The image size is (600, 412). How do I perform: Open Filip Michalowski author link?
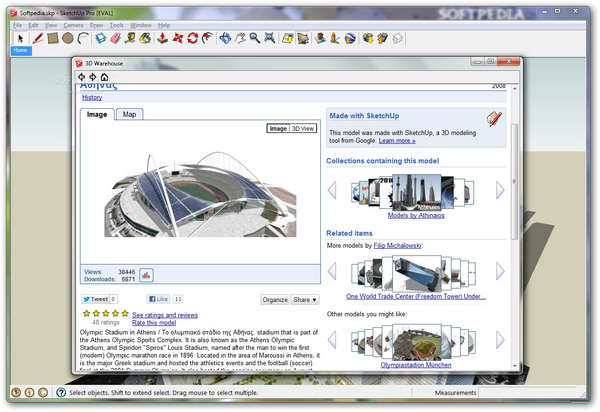pyautogui.click(x=397, y=246)
